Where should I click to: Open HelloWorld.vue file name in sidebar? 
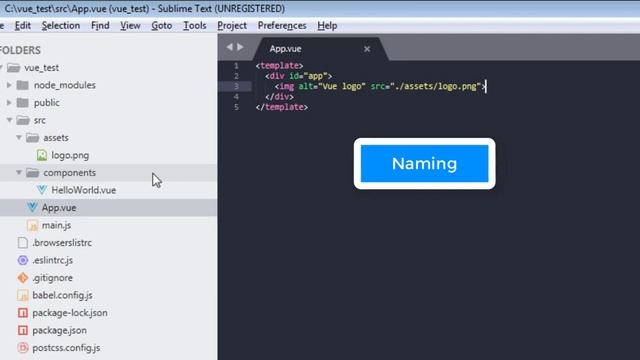[x=84, y=190]
